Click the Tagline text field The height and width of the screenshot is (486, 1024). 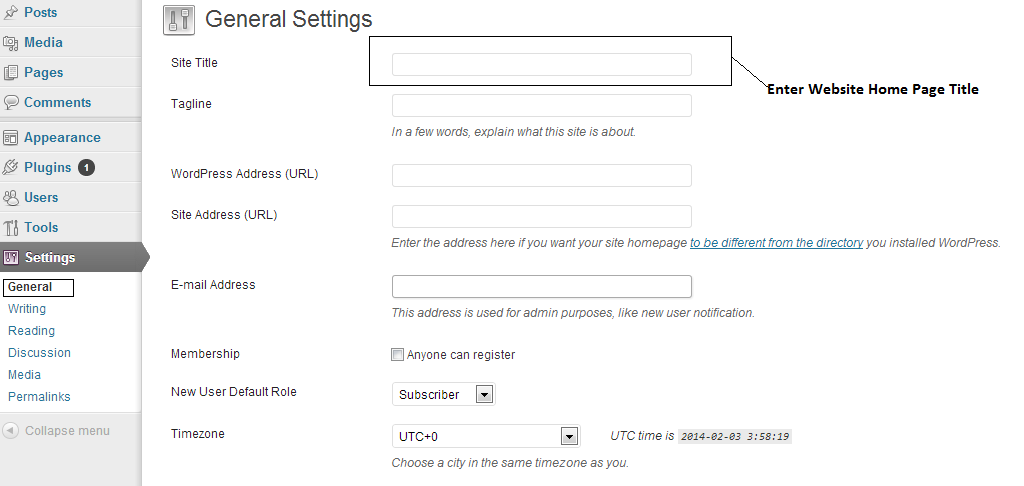click(x=541, y=106)
